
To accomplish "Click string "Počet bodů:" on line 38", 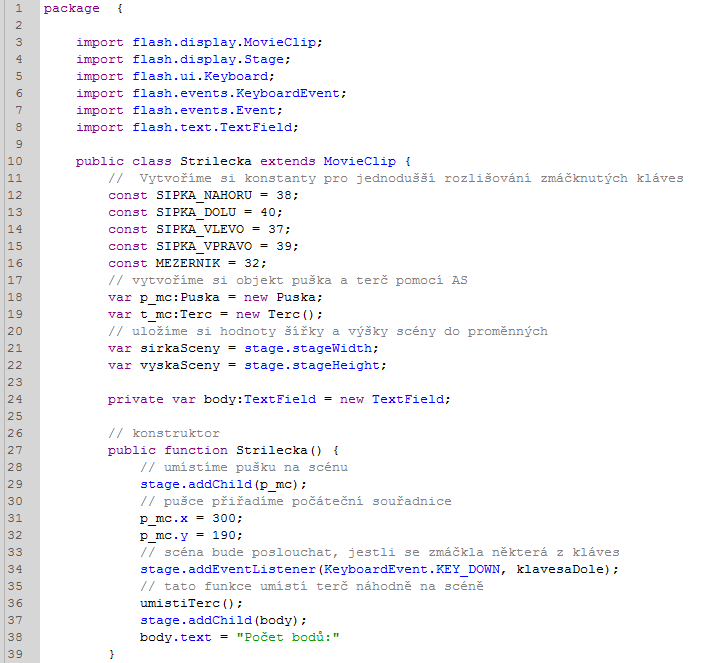I will (x=287, y=638).
